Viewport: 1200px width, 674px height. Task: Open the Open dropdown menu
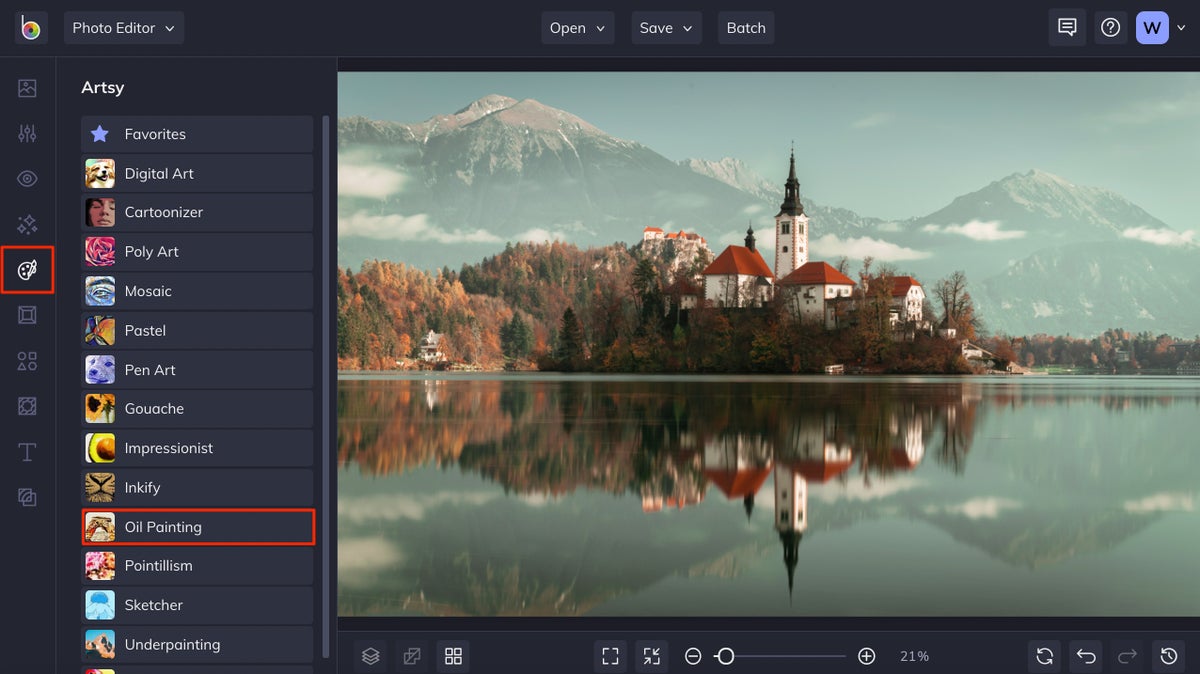click(x=578, y=28)
